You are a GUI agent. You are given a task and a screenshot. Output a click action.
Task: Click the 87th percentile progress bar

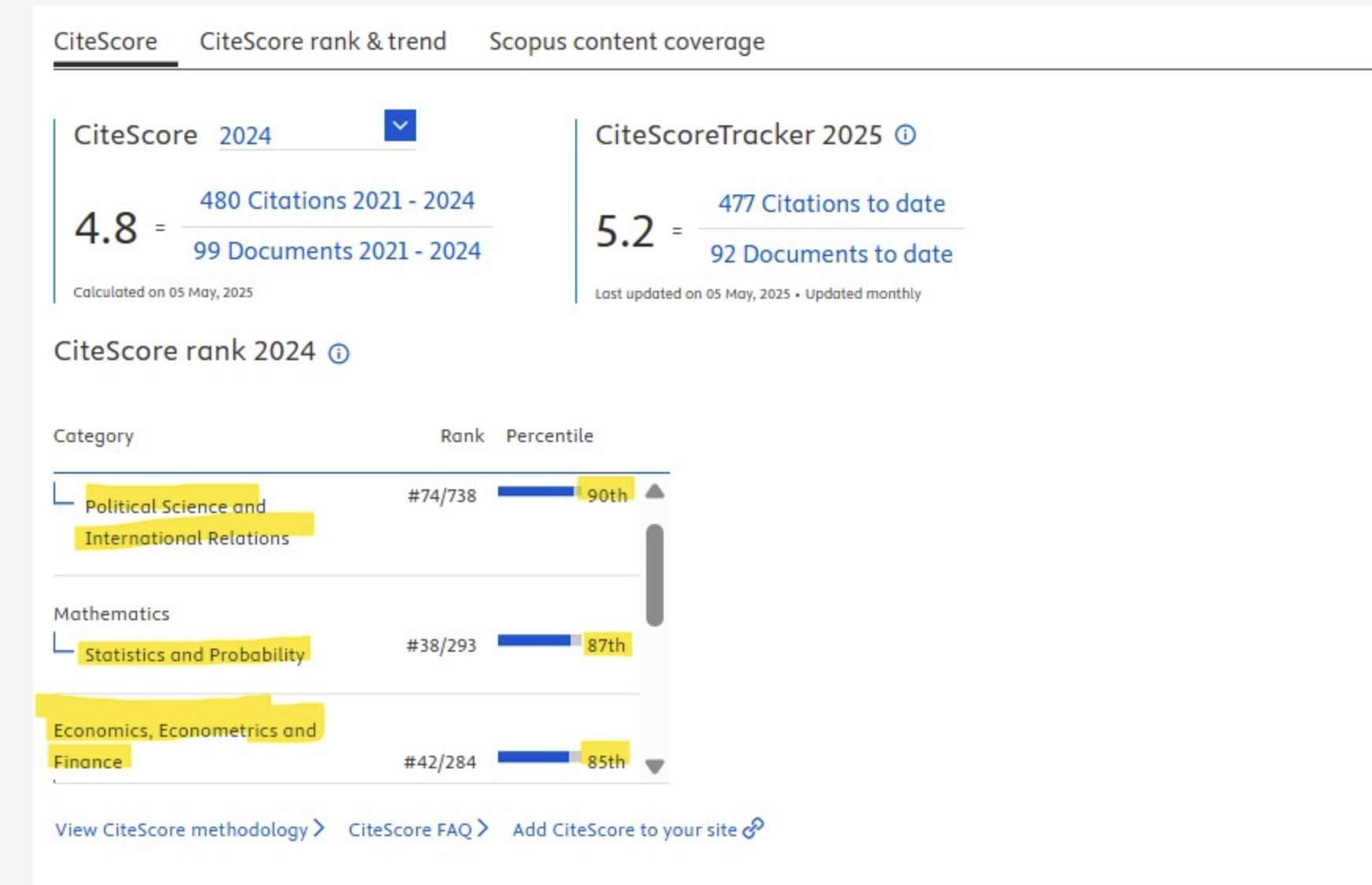(x=539, y=641)
